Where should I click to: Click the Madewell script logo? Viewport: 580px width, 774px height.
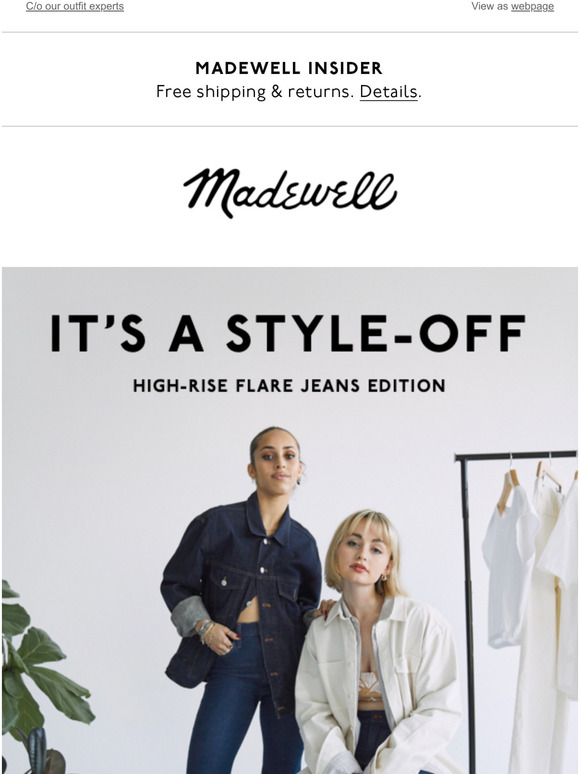[x=290, y=193]
